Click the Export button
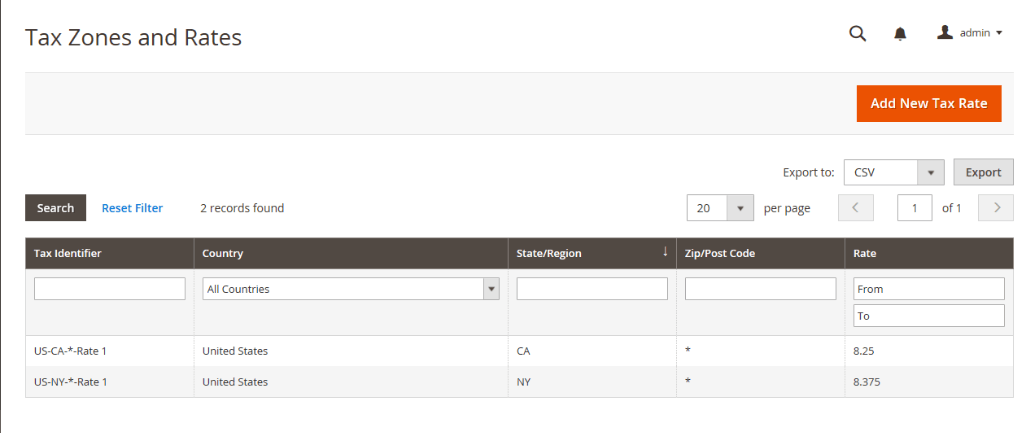1031x433 pixels. point(983,172)
